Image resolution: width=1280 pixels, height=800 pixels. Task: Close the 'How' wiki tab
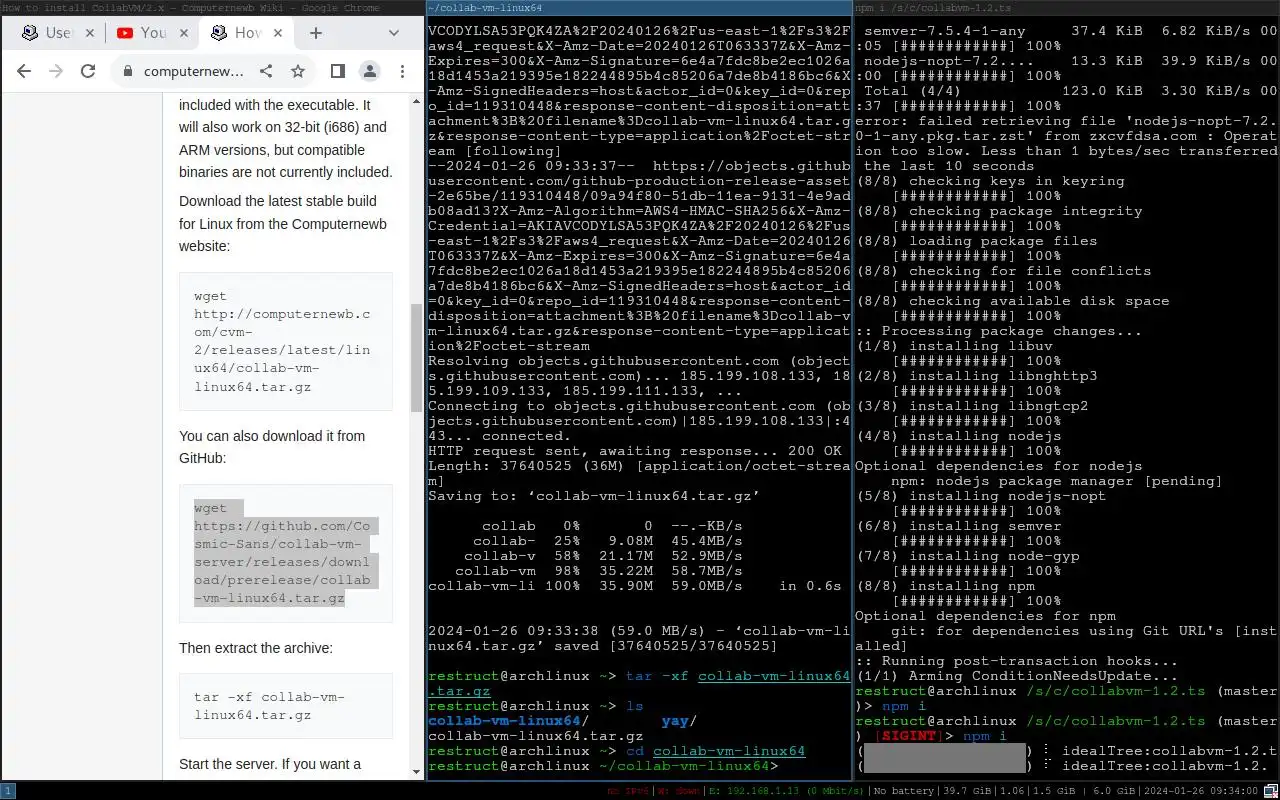pos(279,33)
